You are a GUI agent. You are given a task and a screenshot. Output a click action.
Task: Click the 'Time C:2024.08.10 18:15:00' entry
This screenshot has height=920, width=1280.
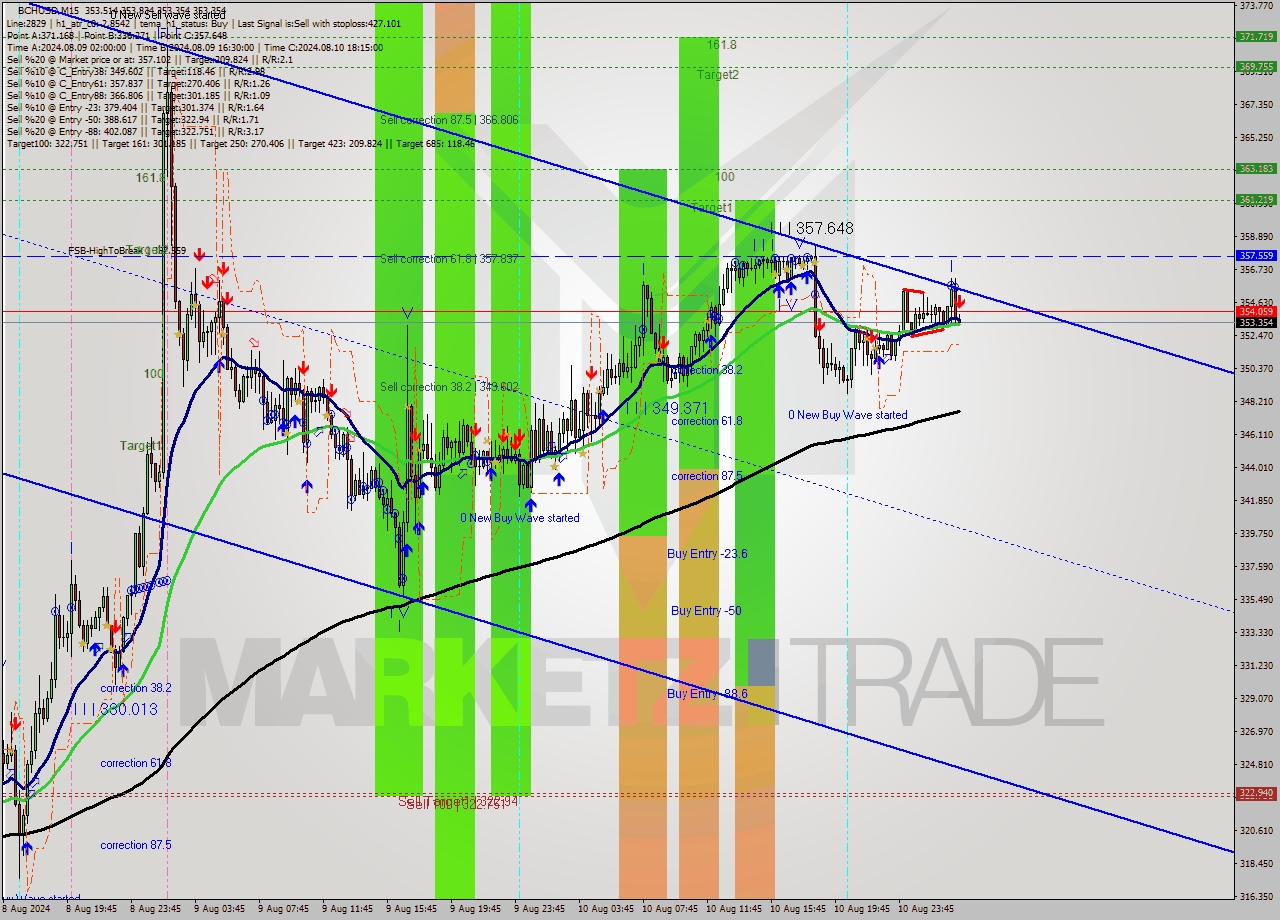pos(322,47)
